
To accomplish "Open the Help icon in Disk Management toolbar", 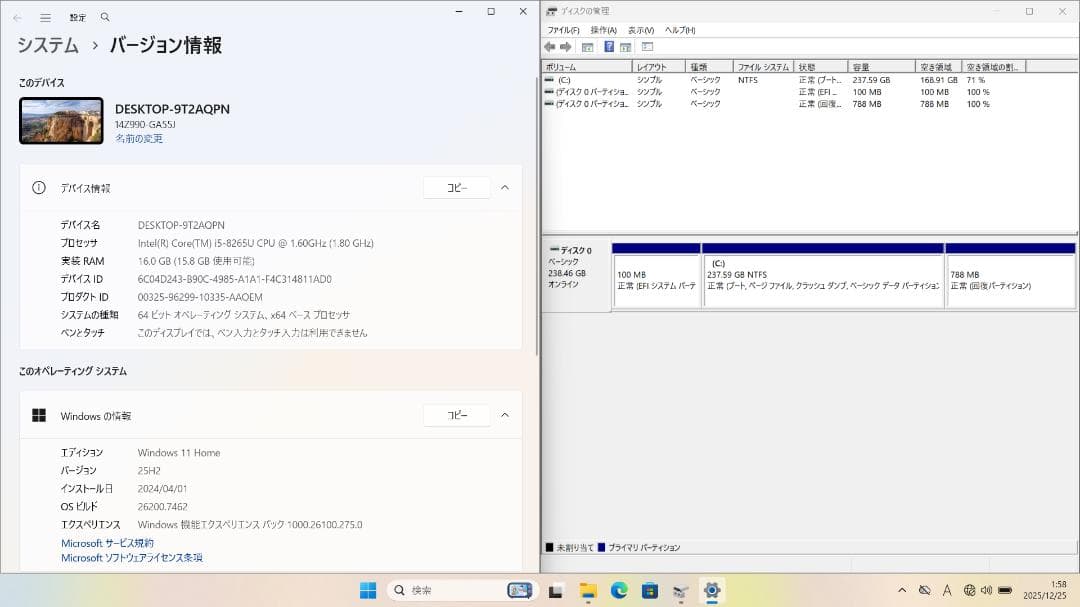I will coord(608,46).
